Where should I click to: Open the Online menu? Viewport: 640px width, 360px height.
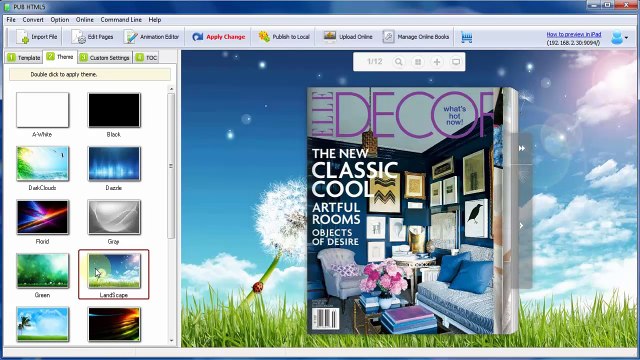pos(84,20)
